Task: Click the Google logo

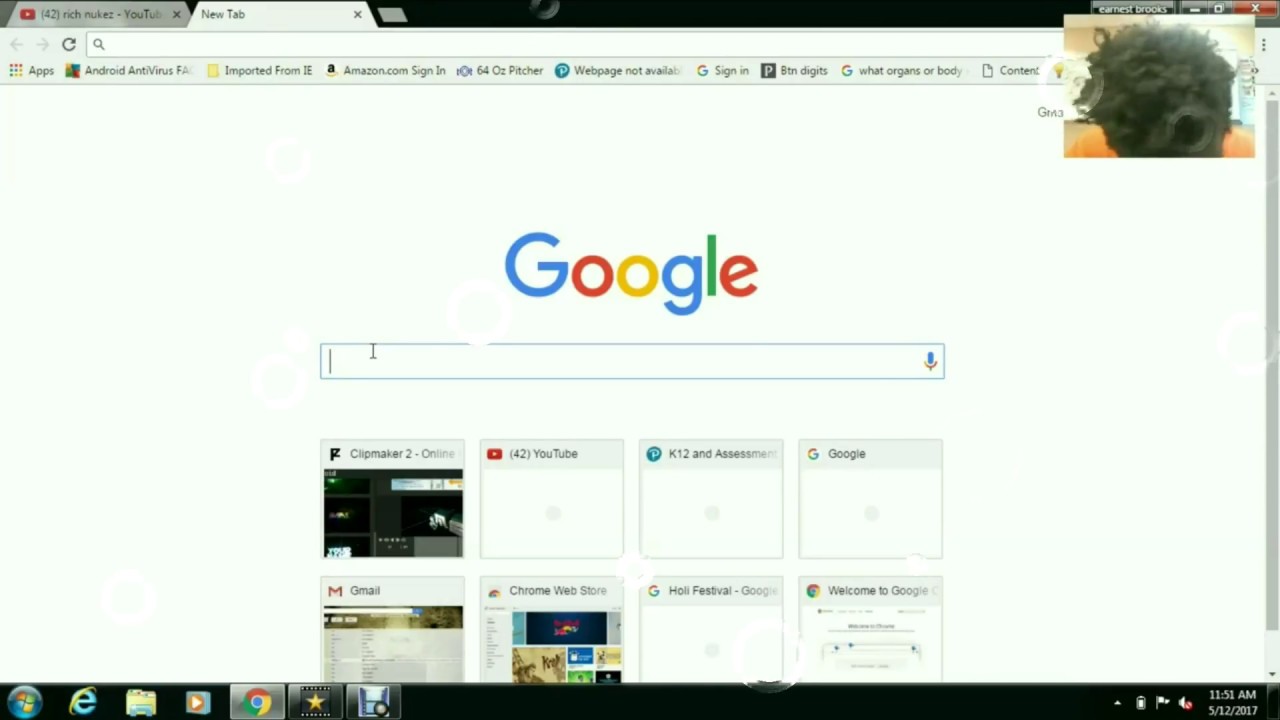Action: (631, 273)
